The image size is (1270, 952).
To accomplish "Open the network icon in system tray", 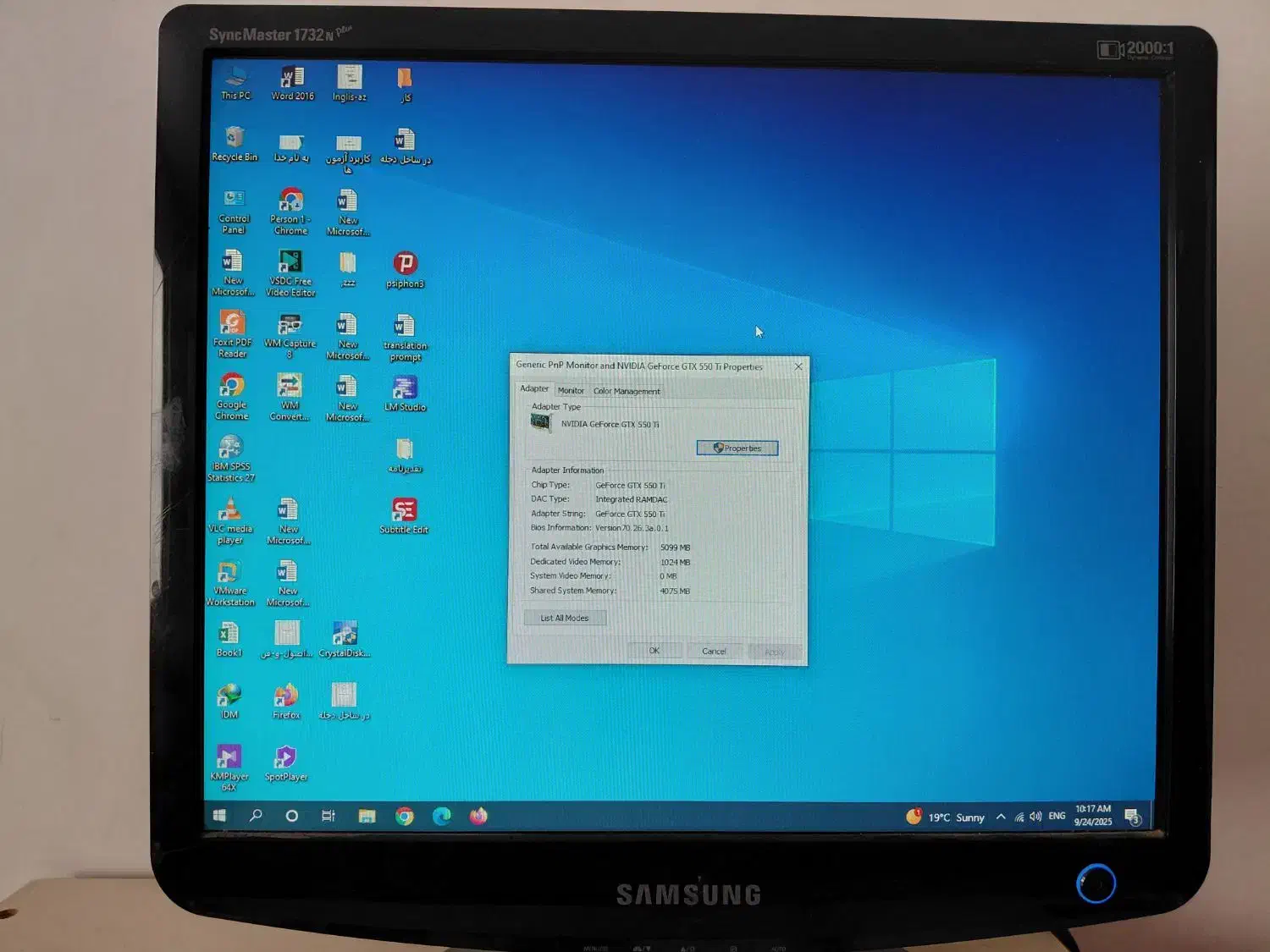I will click(x=1019, y=817).
